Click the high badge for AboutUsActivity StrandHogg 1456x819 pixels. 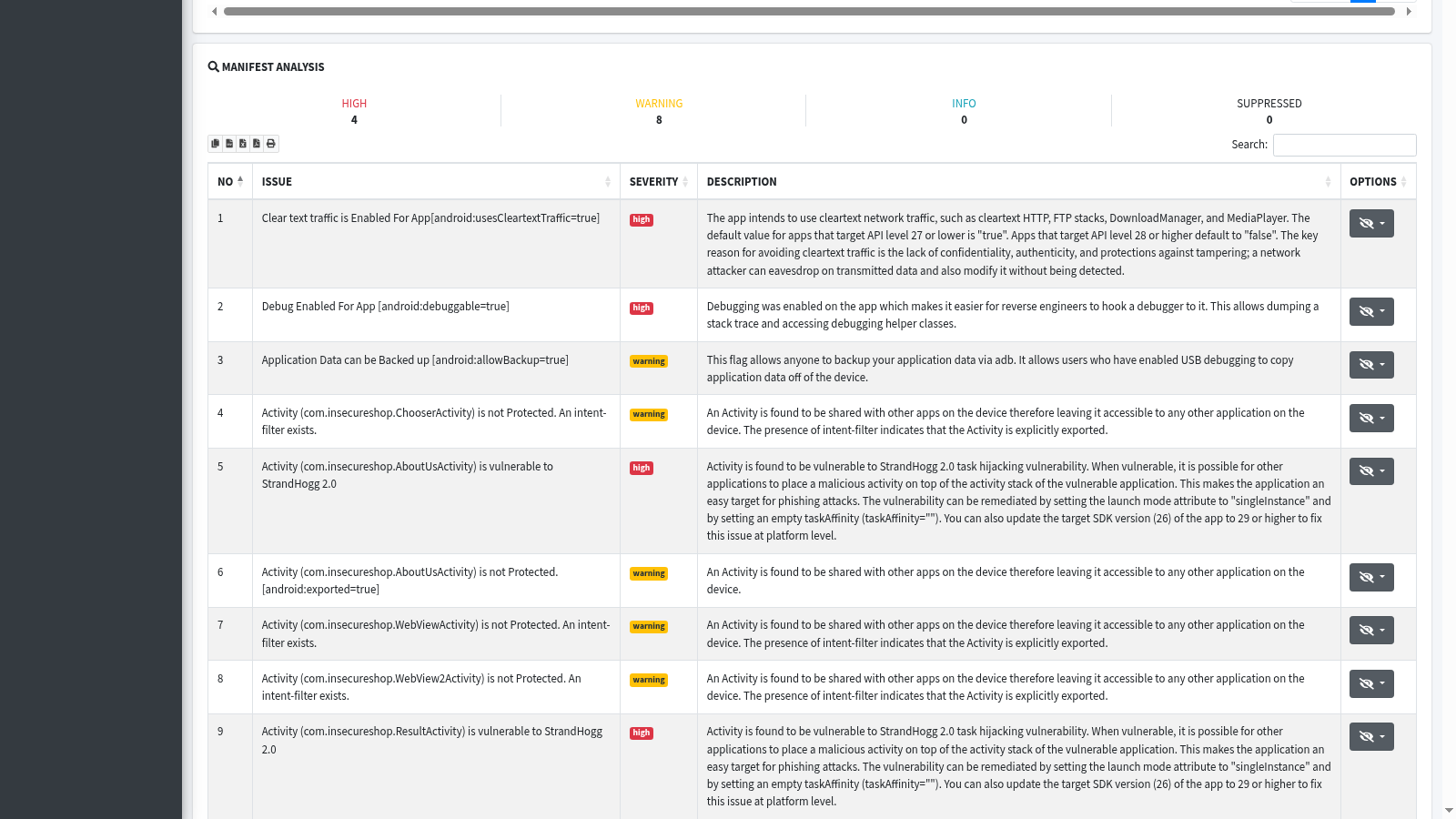click(x=642, y=468)
